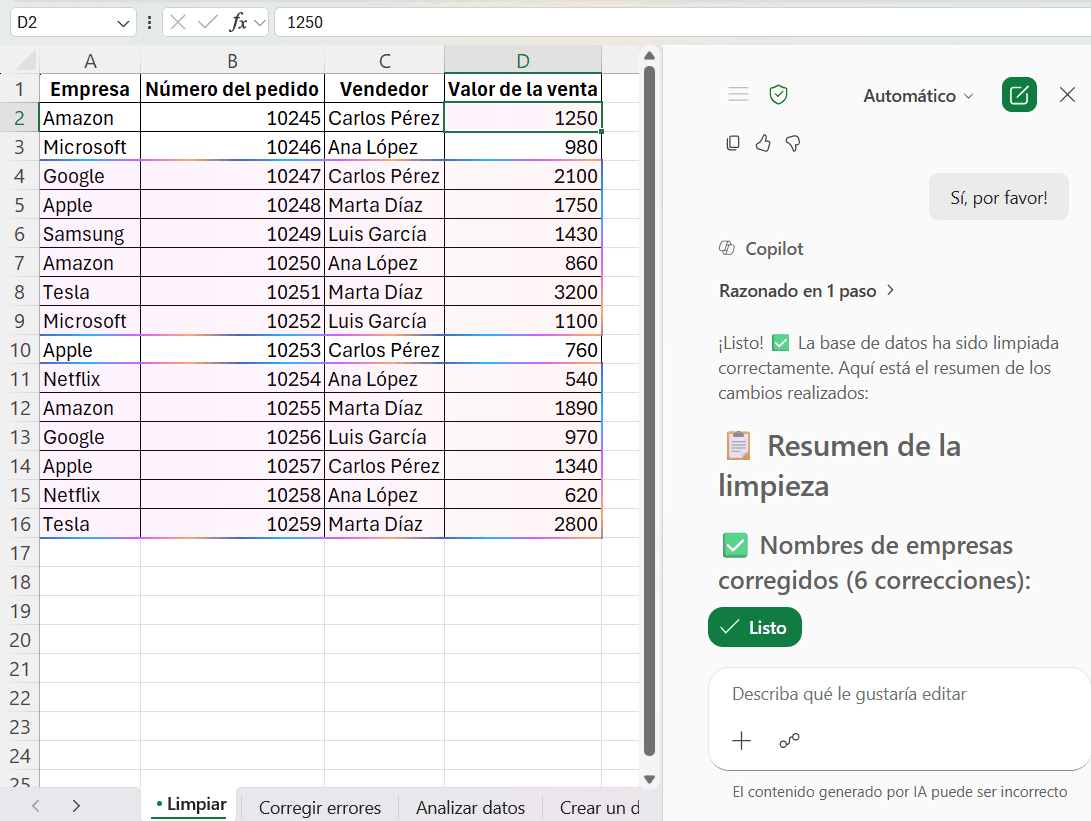
Task: Open the 'Crear un d' sheet tab
Action: [x=599, y=808]
